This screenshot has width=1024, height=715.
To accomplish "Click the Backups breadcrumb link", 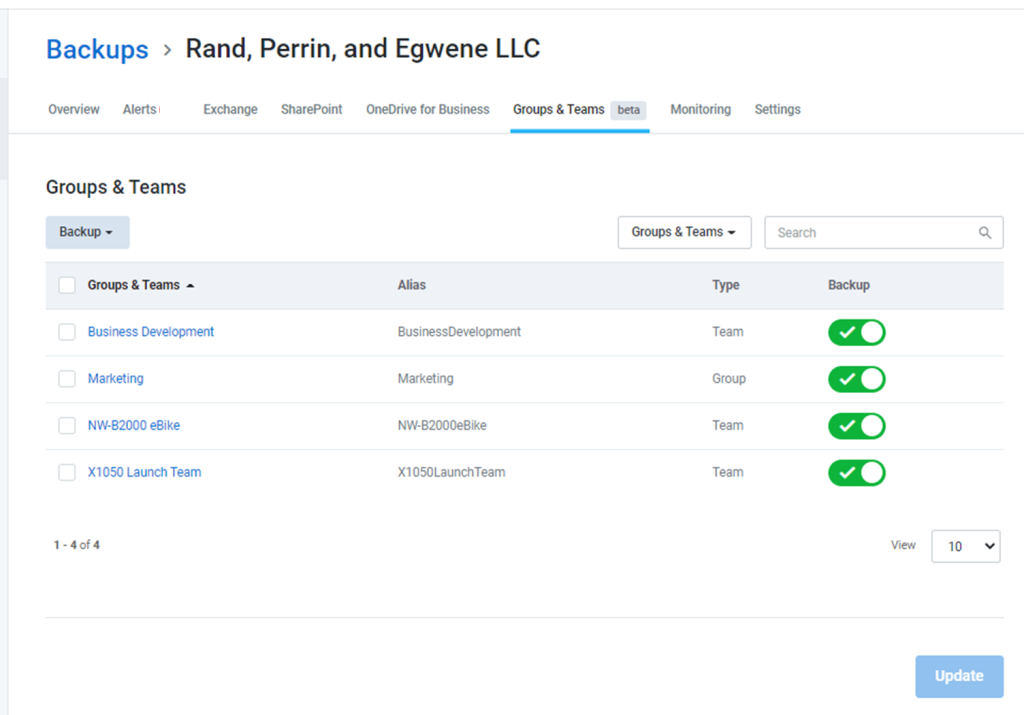I will (97, 50).
